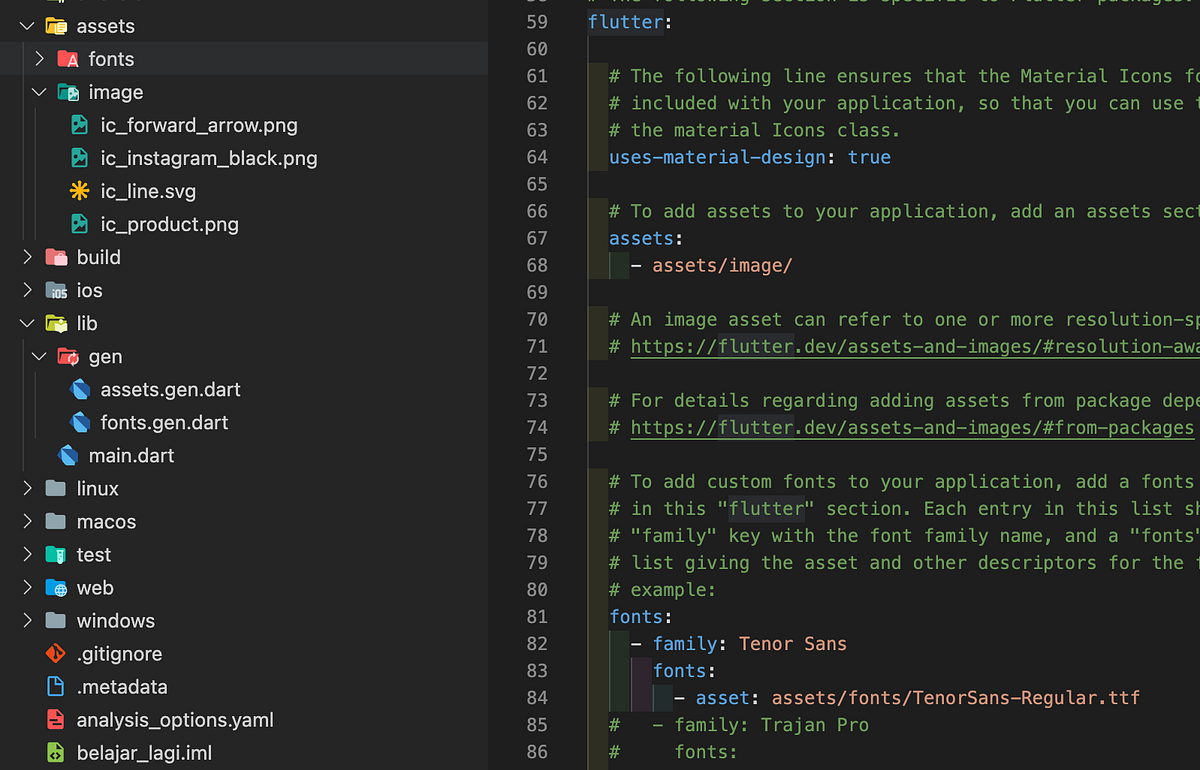Click the Dart icon beside assets.gen.dart
Screen dimensions: 1200x770
pos(80,389)
